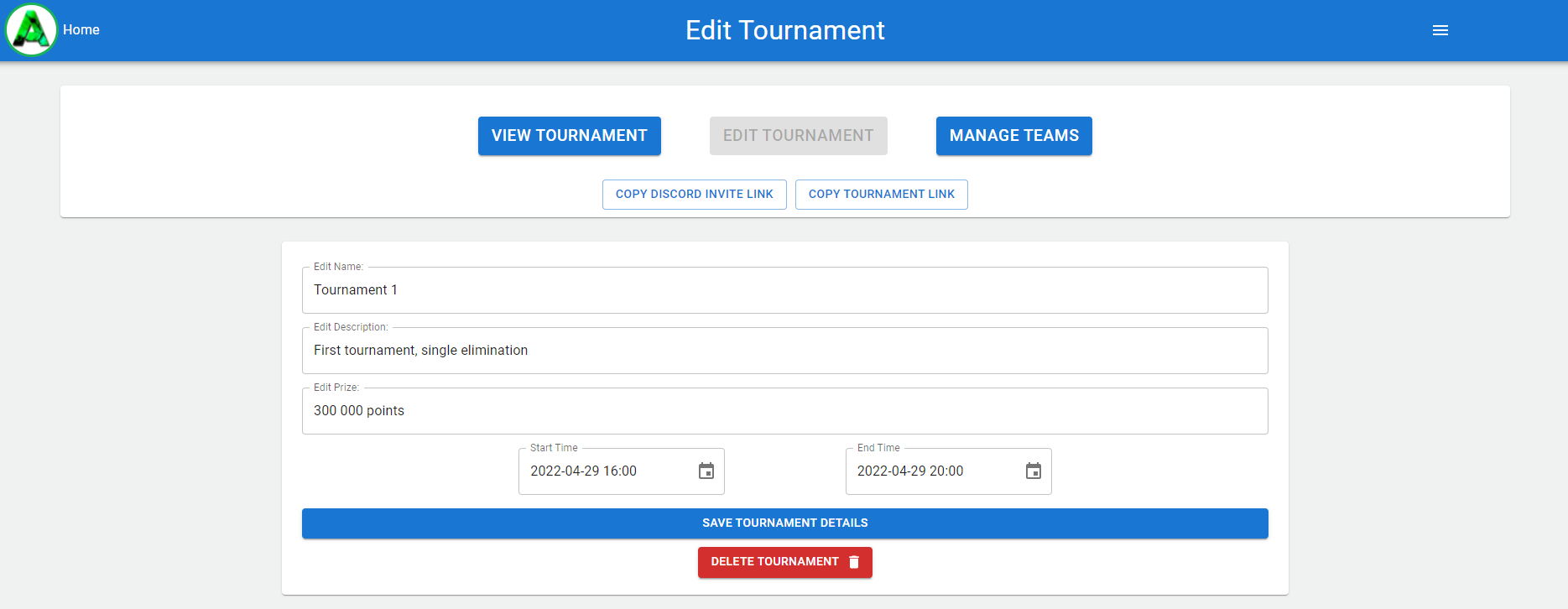Click the End Time date text
Screen dimensions: 1568x609
click(910, 471)
